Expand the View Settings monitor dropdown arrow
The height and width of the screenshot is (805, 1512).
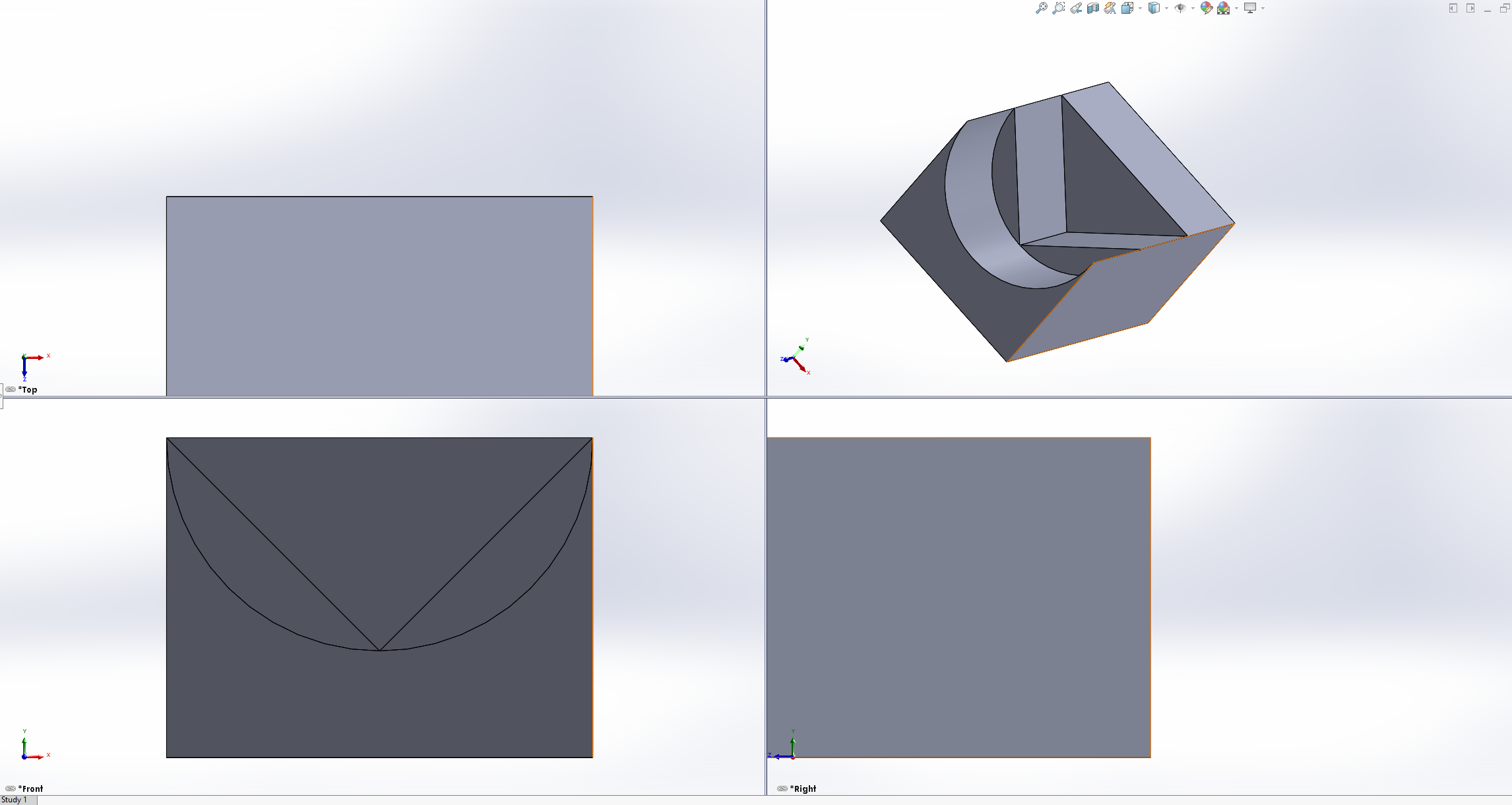pyautogui.click(x=1263, y=8)
